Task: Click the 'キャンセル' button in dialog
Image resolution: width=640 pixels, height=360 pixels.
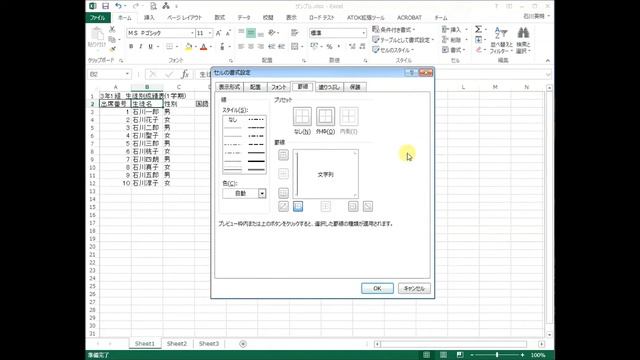Action: click(414, 288)
